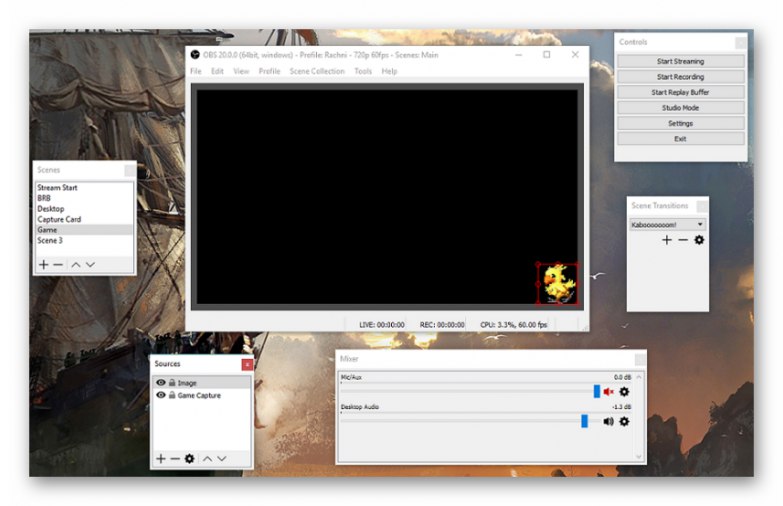
Task: Add a new scene with plus icon
Action: [x=43, y=265]
